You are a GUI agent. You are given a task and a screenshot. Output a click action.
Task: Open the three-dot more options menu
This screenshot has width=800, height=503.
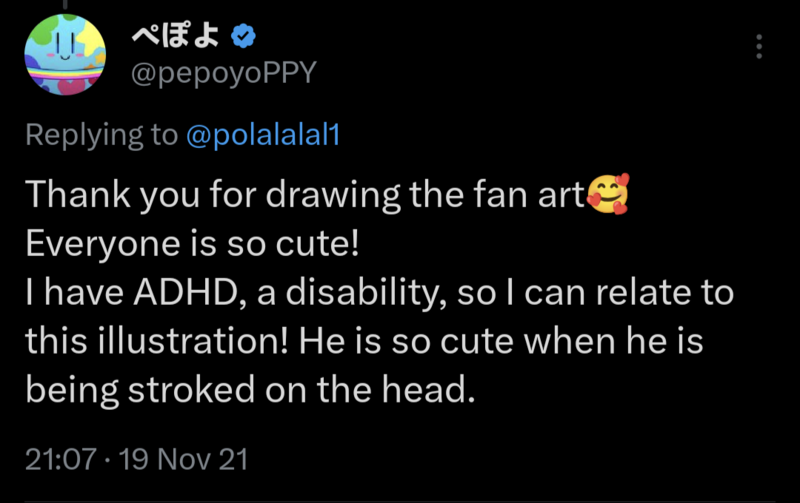[x=759, y=46]
